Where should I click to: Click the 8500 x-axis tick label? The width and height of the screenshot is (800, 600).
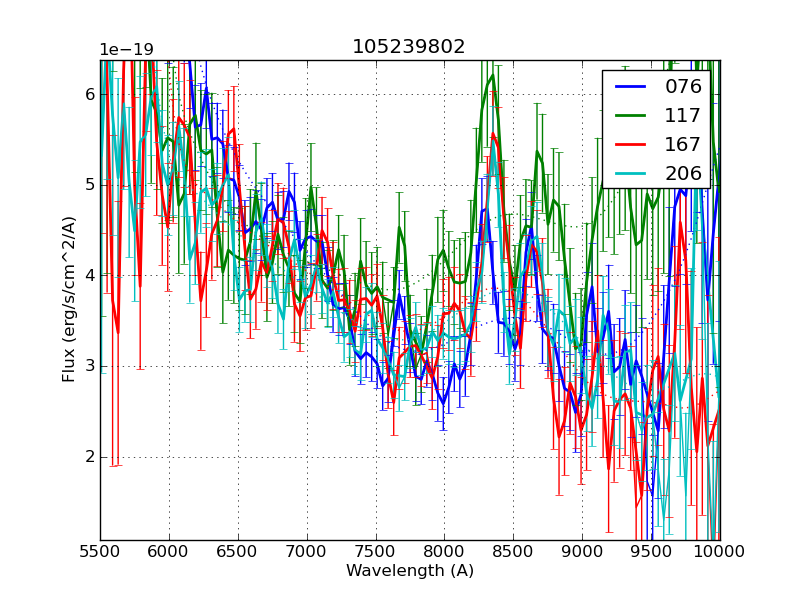pyautogui.click(x=513, y=551)
